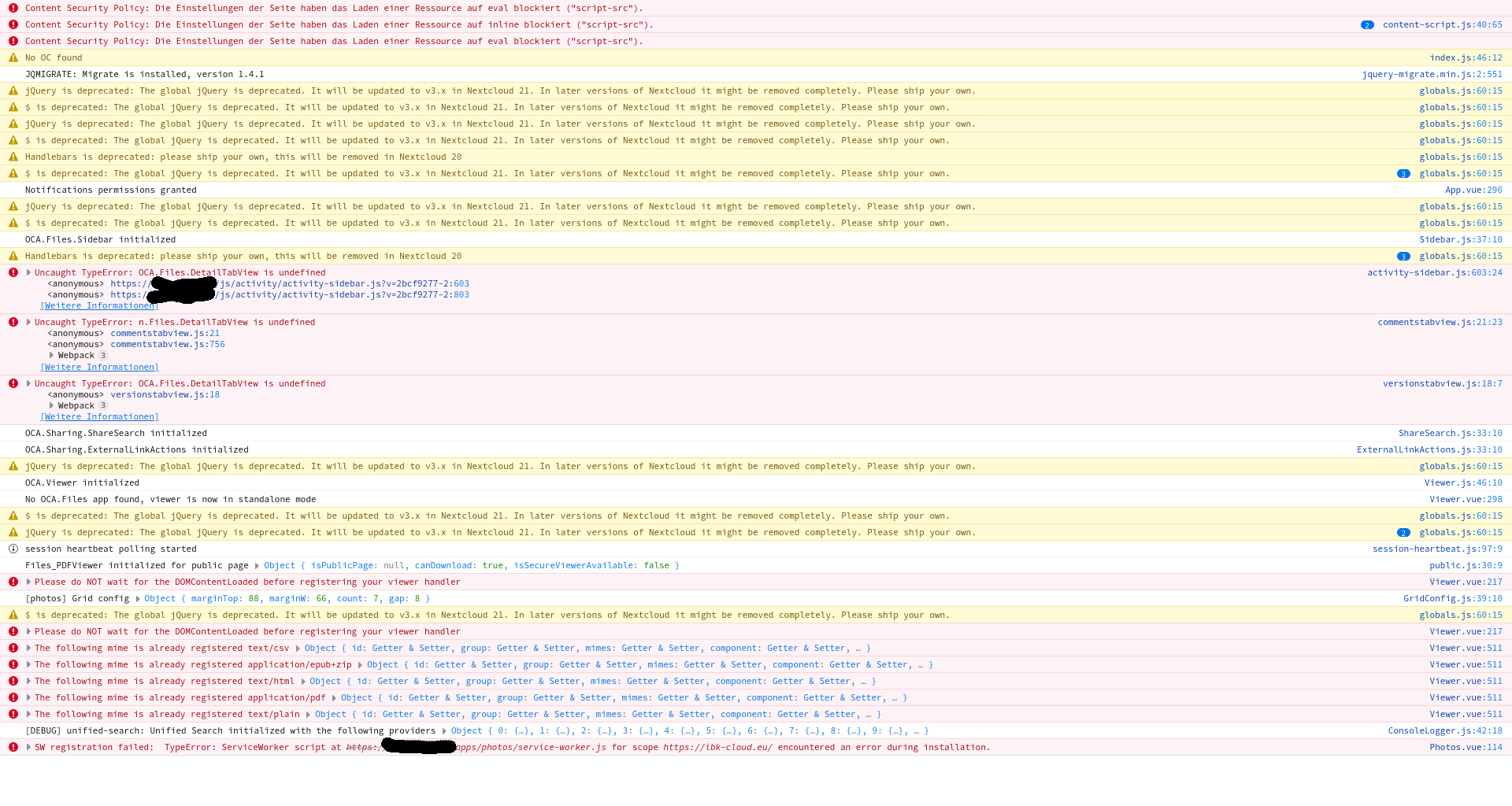The height and width of the screenshot is (806, 1512).
Task: Expand Object in text/plain mime row
Action: click(x=308, y=714)
